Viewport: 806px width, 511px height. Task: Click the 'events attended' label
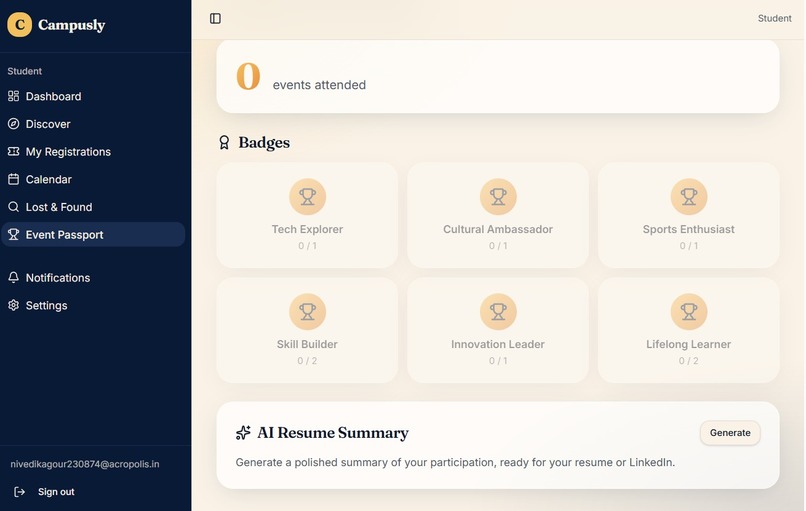pos(319,85)
